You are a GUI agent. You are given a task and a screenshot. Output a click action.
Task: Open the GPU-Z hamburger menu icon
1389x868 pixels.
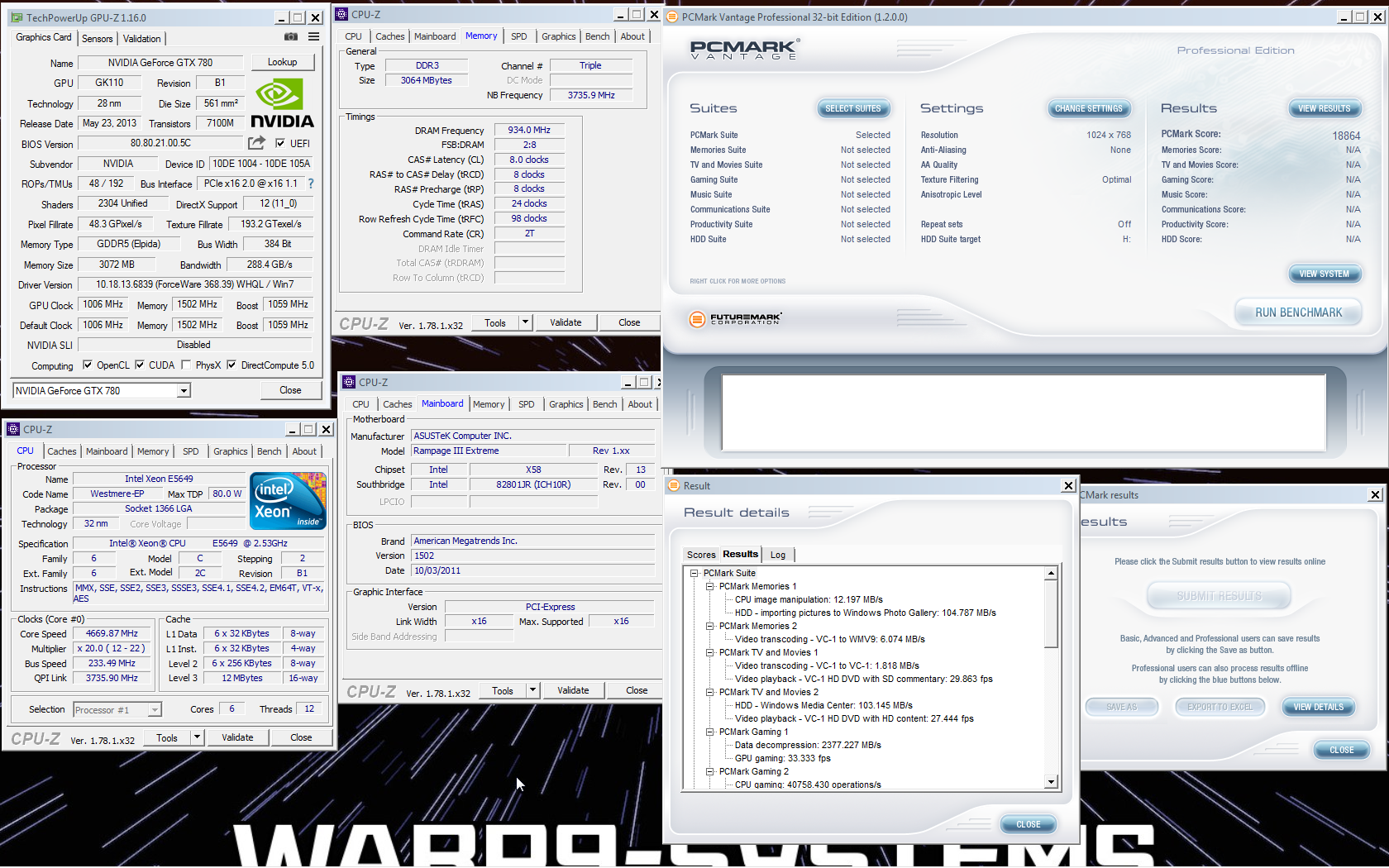pos(314,37)
